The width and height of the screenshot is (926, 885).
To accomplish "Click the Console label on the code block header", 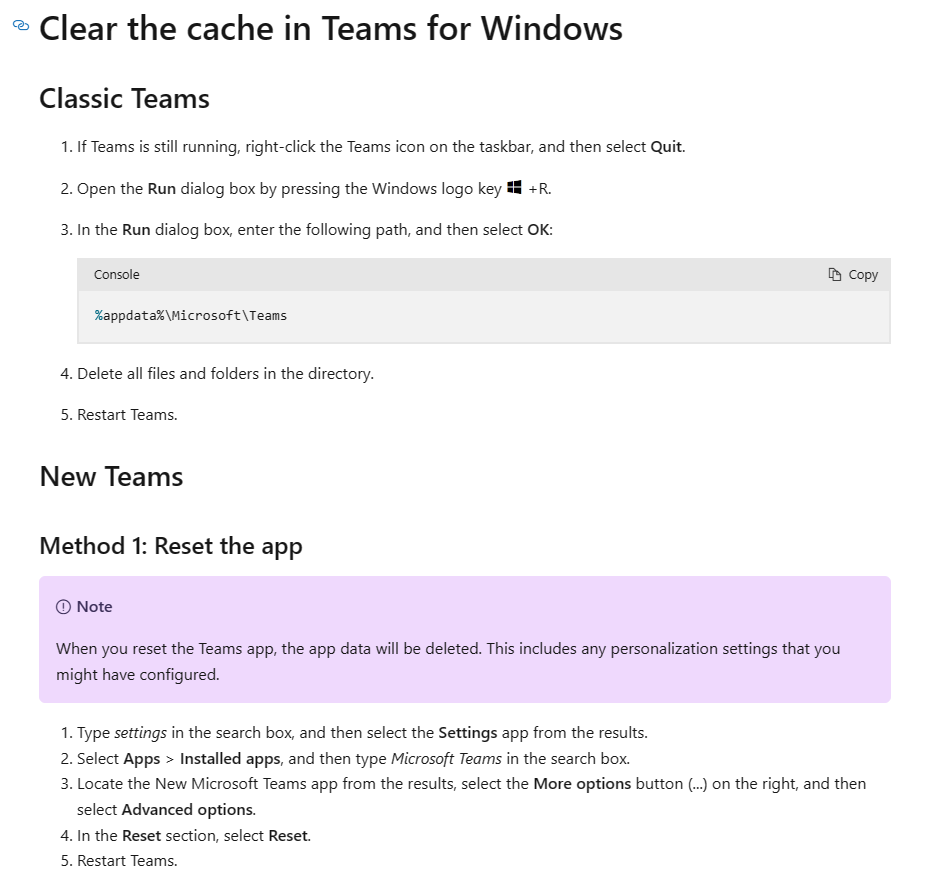I will click(116, 274).
